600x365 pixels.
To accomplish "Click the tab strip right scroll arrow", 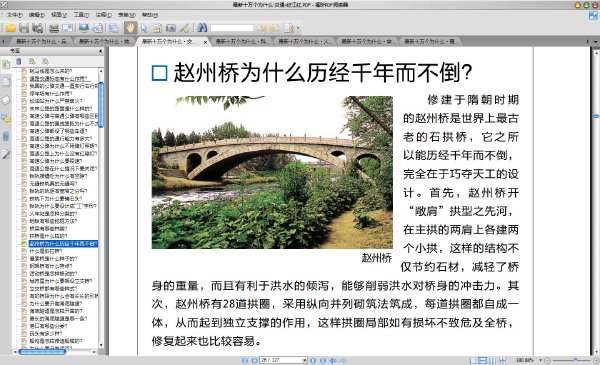I will [588, 41].
